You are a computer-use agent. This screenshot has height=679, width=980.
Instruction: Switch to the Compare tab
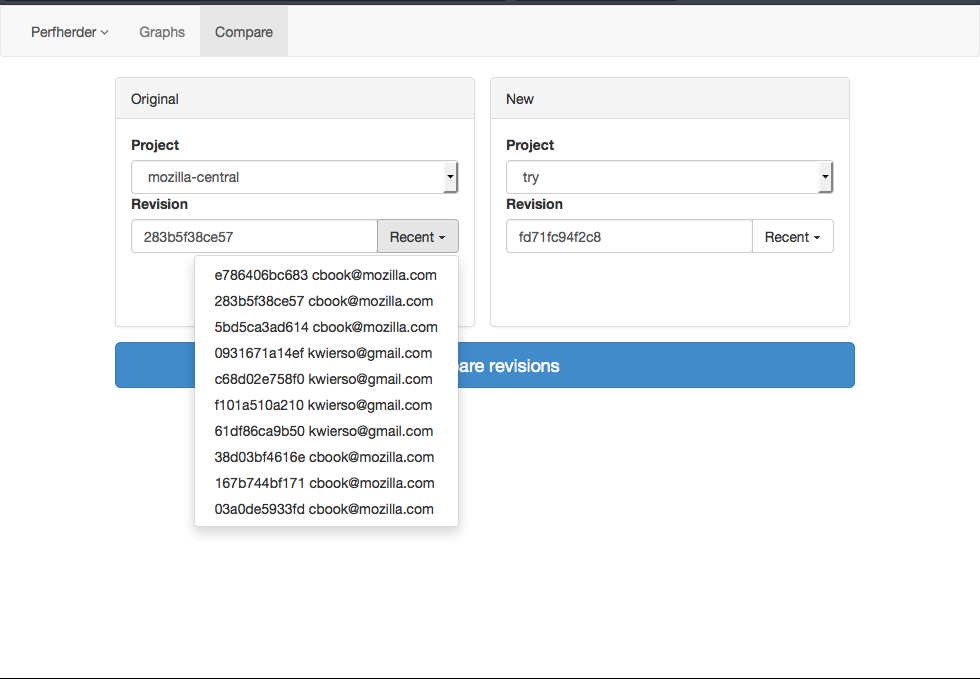[x=244, y=32]
